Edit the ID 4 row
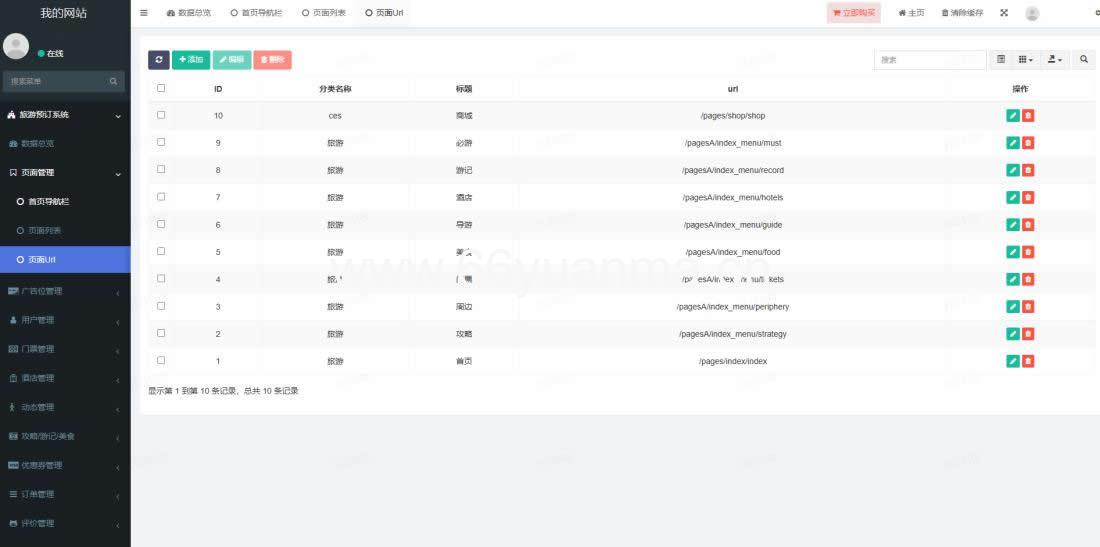This screenshot has height=547, width=1100. pos(1012,279)
